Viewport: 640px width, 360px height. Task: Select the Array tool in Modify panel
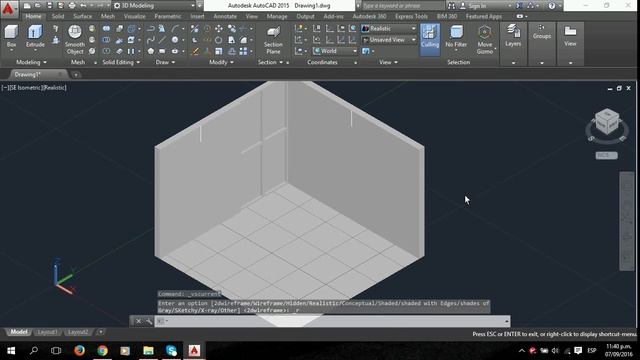[x=243, y=51]
